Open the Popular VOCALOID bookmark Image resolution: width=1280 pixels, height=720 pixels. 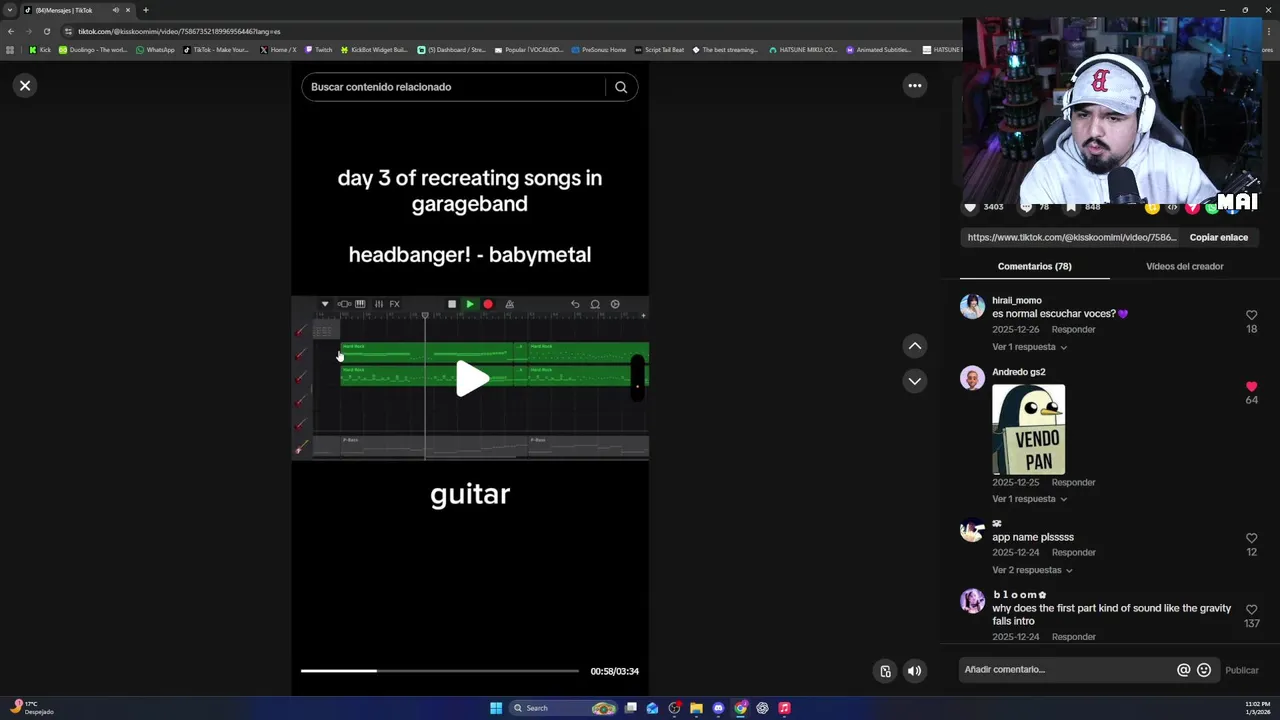[529, 49]
